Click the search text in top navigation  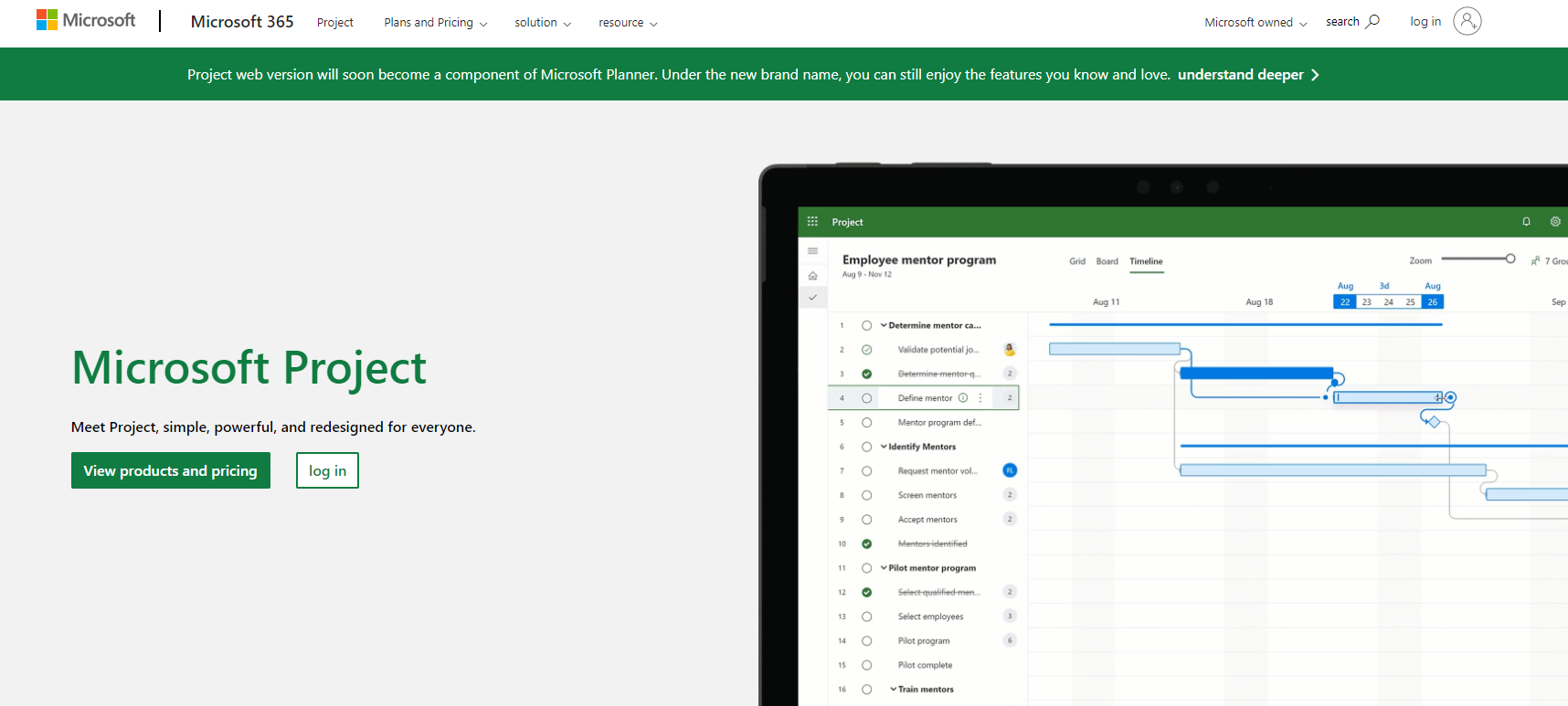pos(1342,22)
